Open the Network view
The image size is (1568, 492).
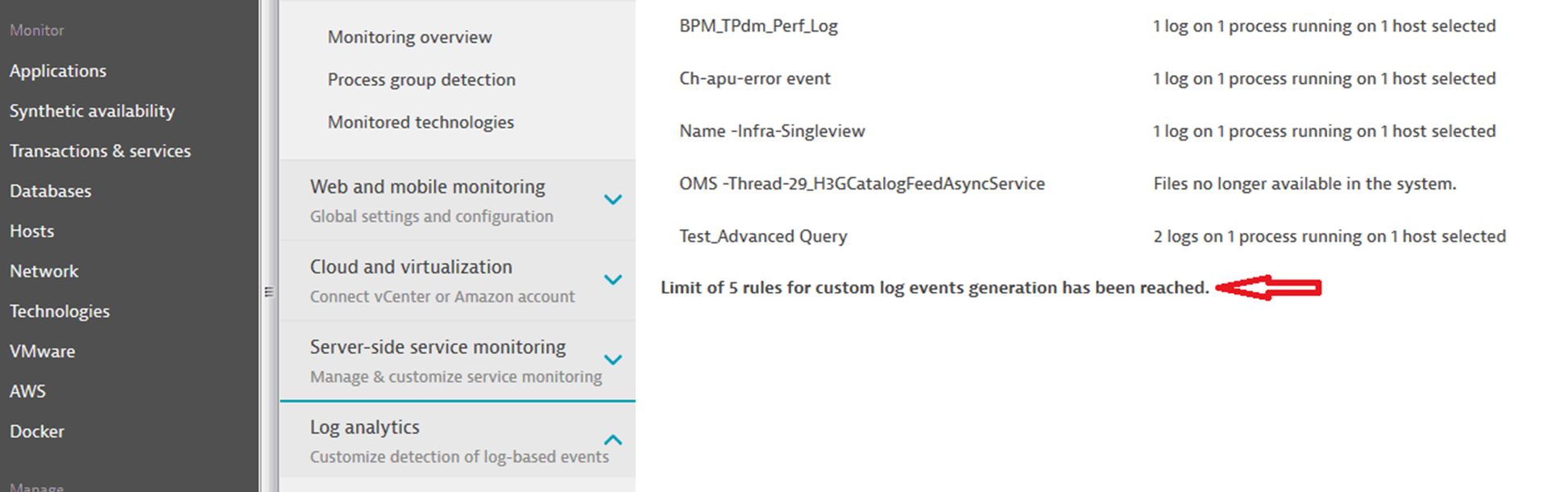[x=44, y=271]
